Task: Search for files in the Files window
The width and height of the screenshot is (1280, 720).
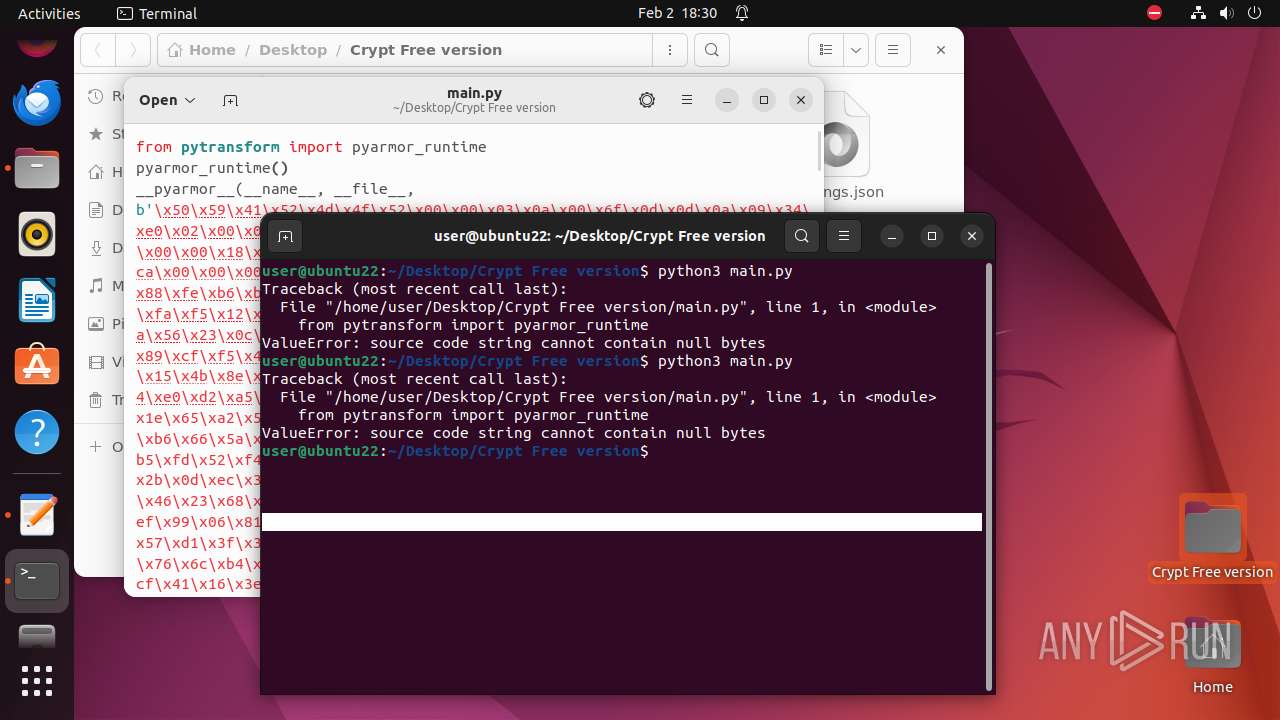Action: pos(711,50)
